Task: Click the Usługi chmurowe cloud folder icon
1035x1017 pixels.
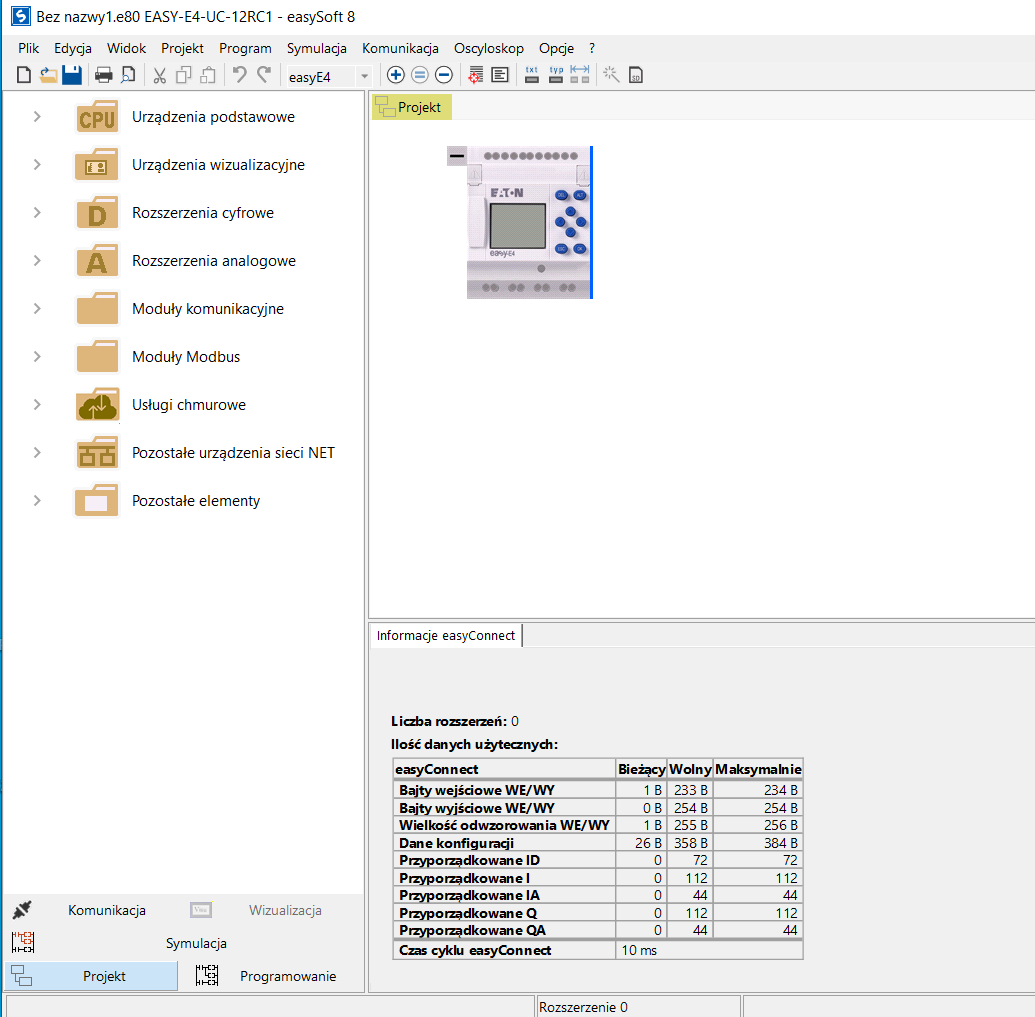Action: (x=97, y=405)
